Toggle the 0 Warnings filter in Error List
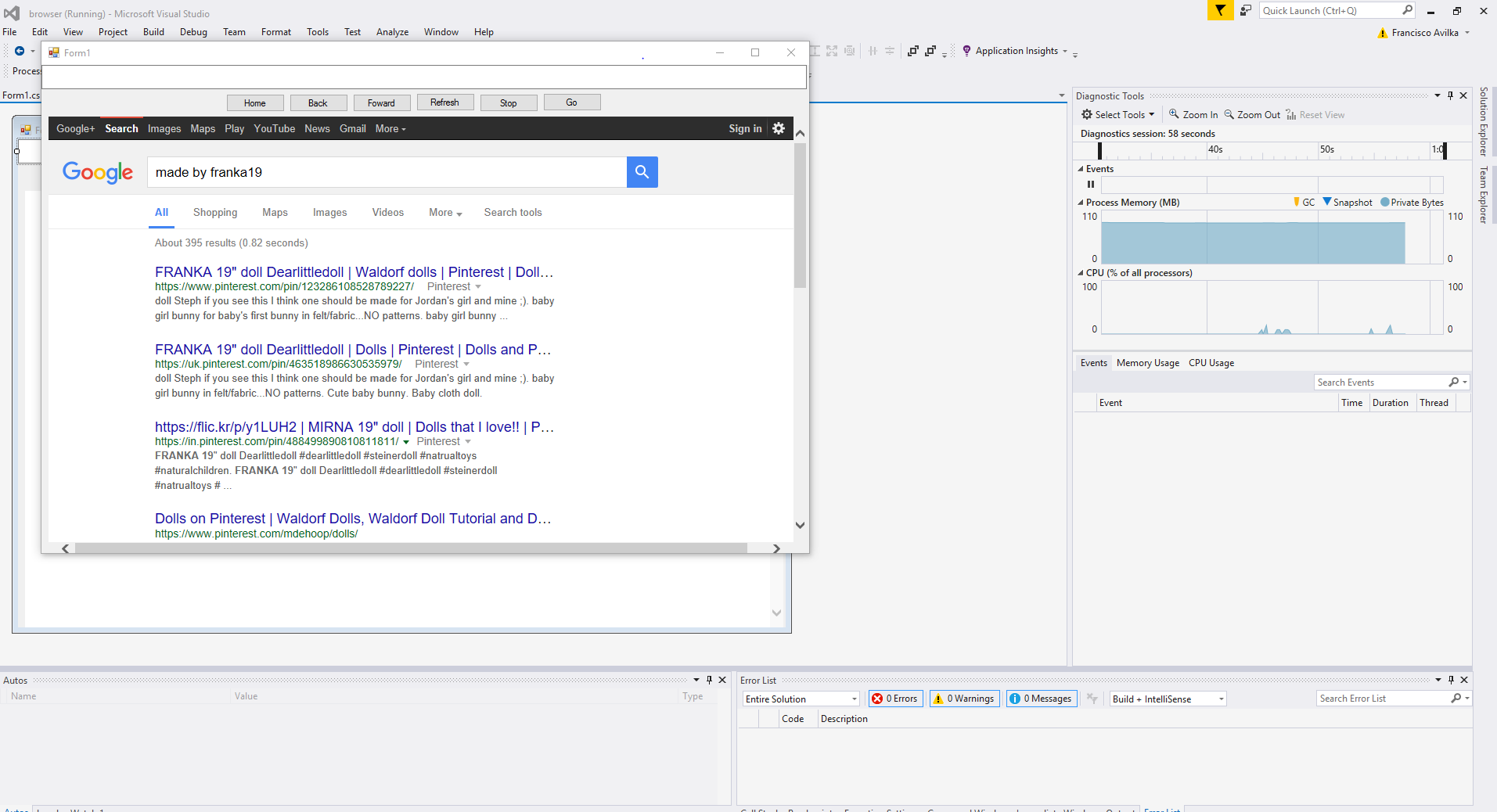Viewport: 1497px width, 812px height. (963, 699)
